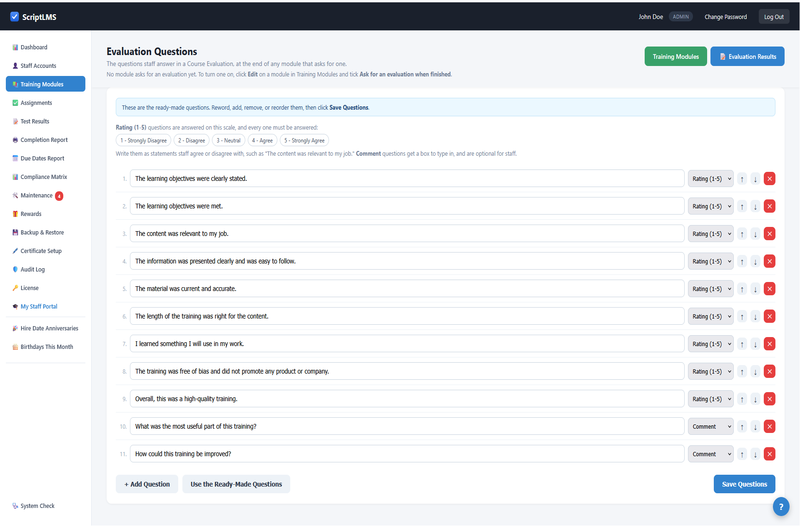Move 'The content was relevant to my job' down
This screenshot has width=800, height=526.
(x=755, y=234)
